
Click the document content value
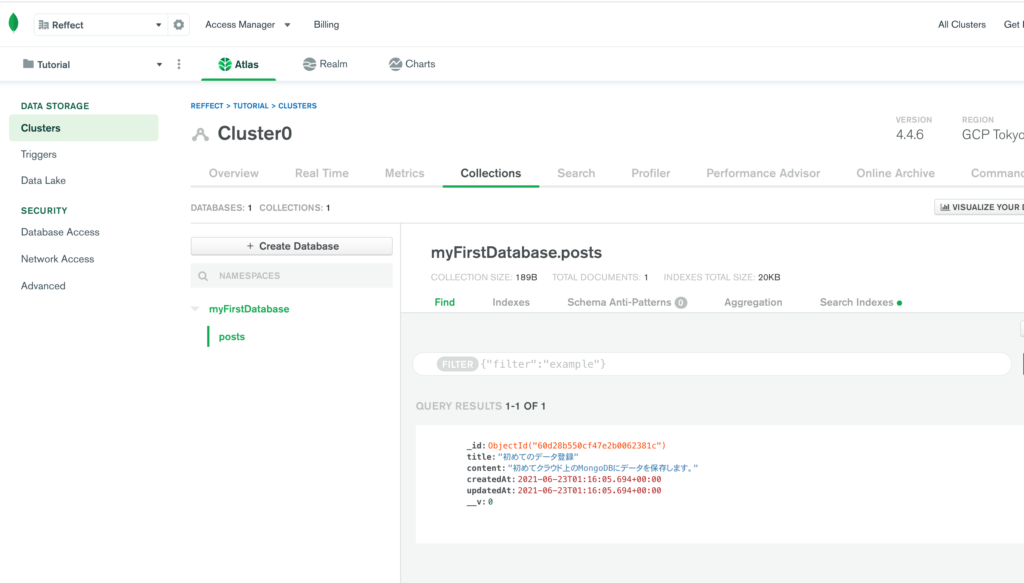[x=603, y=468]
